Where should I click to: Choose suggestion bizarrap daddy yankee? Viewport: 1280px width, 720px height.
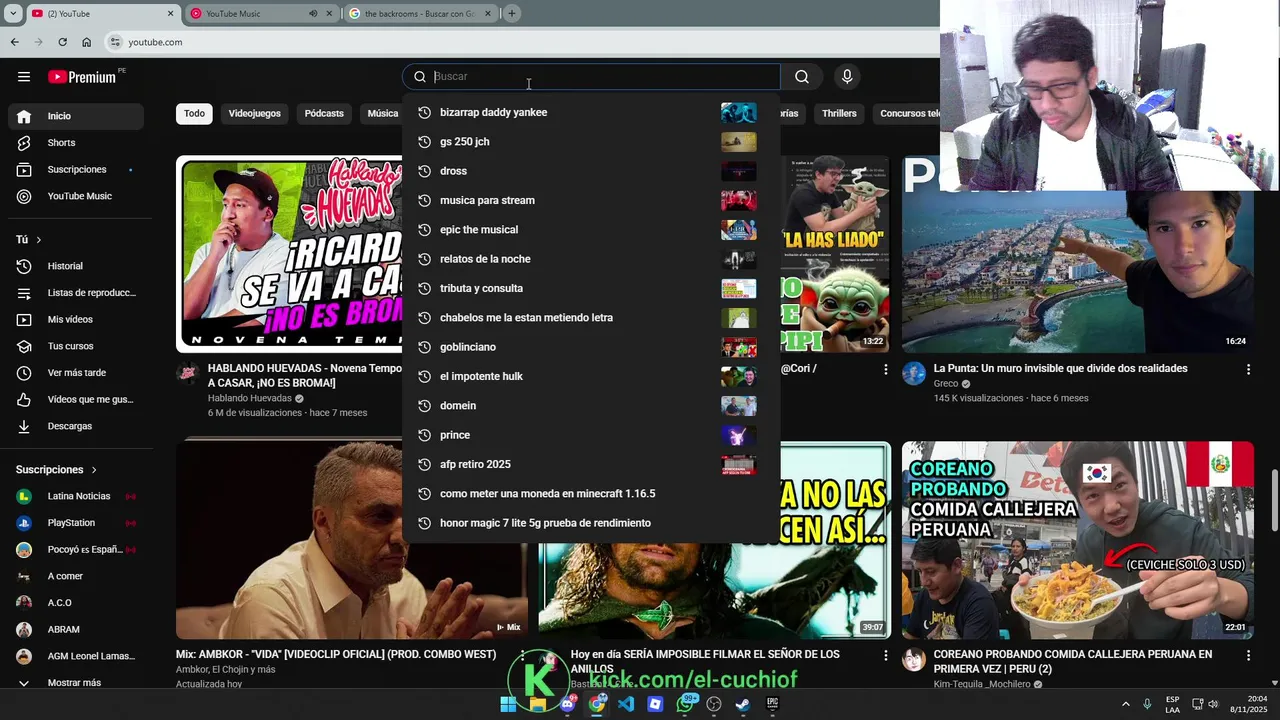pyautogui.click(x=591, y=113)
